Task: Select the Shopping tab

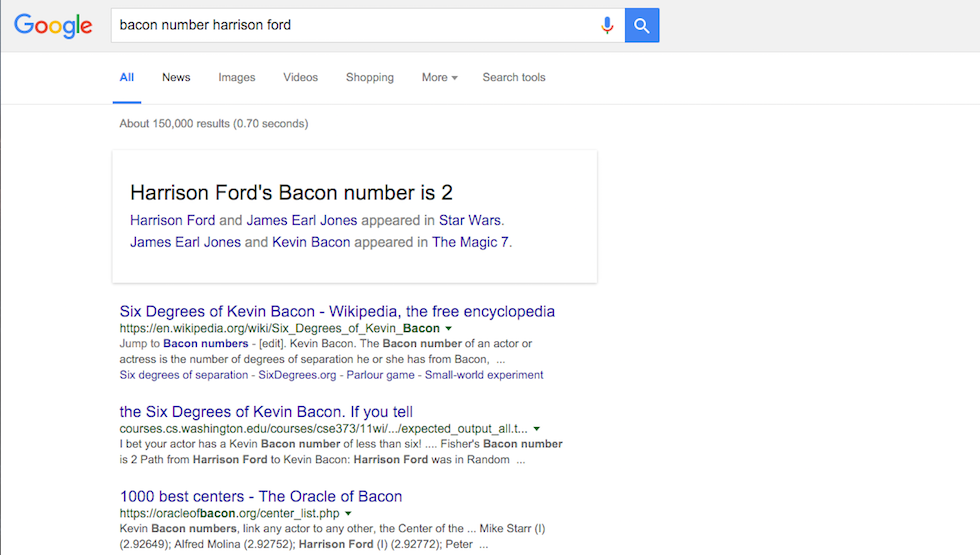Action: coord(370,77)
